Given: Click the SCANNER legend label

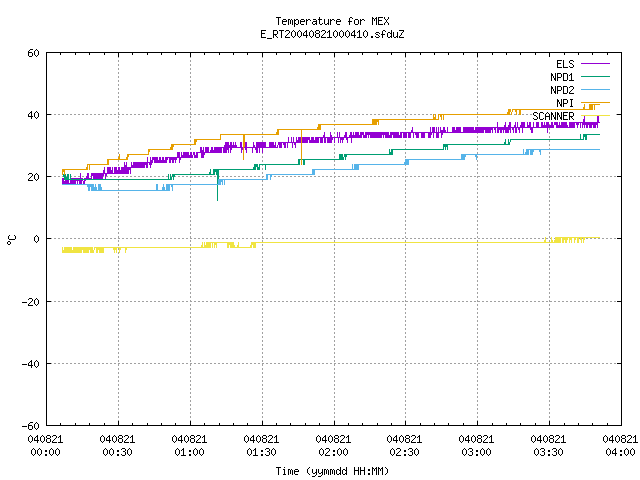Looking at the screenshot, I should [x=553, y=116].
